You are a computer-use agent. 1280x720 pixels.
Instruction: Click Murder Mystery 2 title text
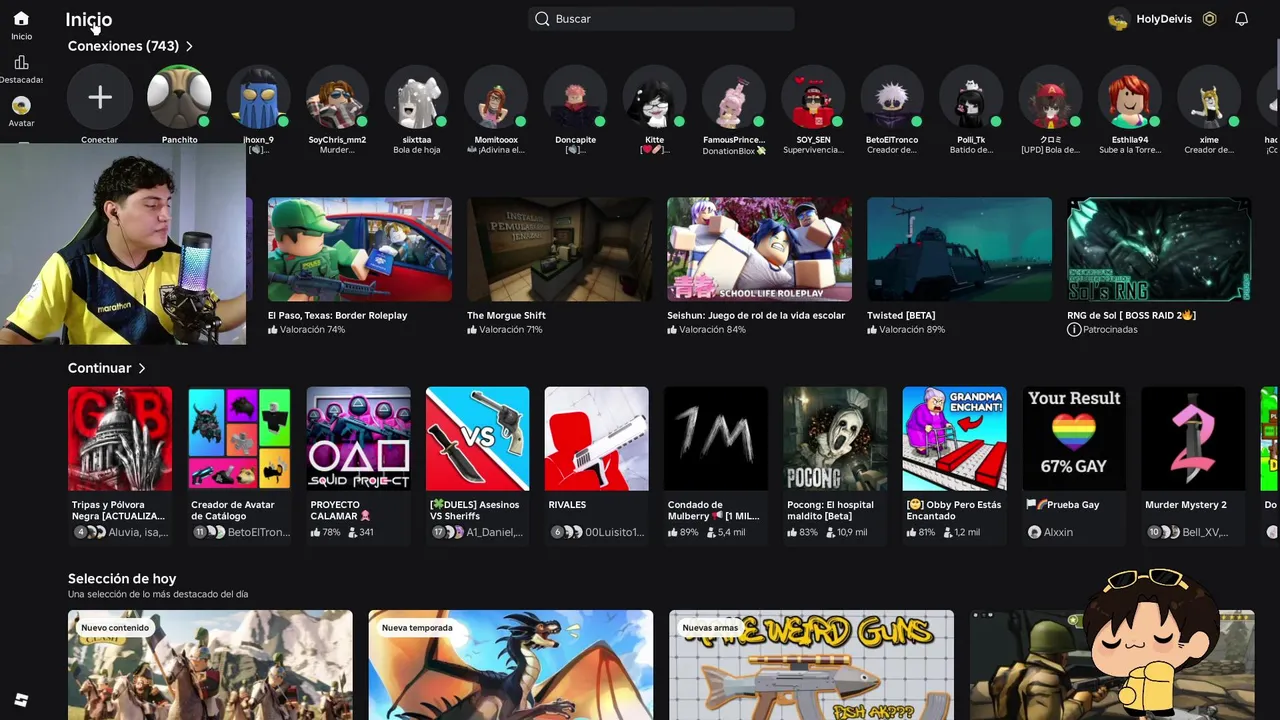click(1186, 505)
